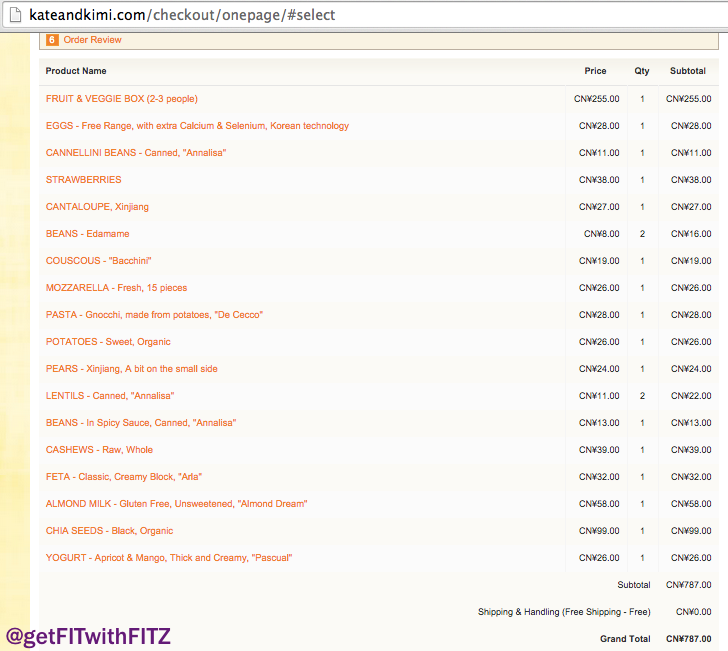Open MOZZARELLA - Fresh, 15 pieces link

(117, 287)
